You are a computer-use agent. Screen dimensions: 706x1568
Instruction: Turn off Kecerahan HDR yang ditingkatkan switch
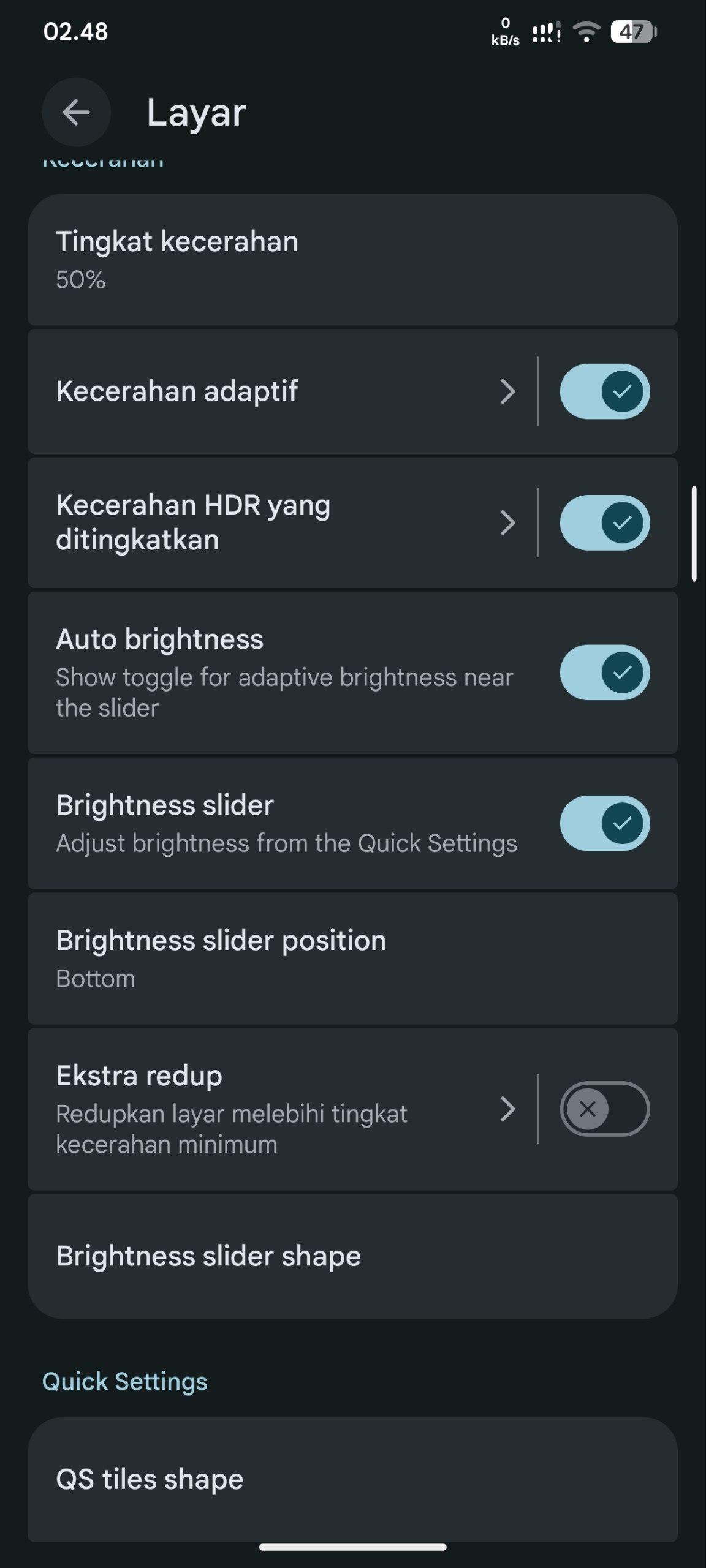[604, 522]
